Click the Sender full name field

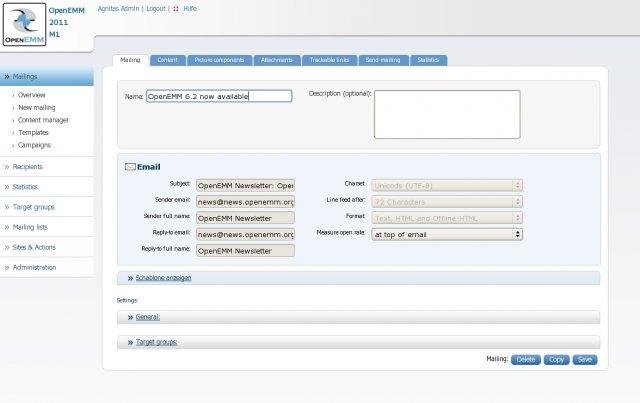click(245, 218)
